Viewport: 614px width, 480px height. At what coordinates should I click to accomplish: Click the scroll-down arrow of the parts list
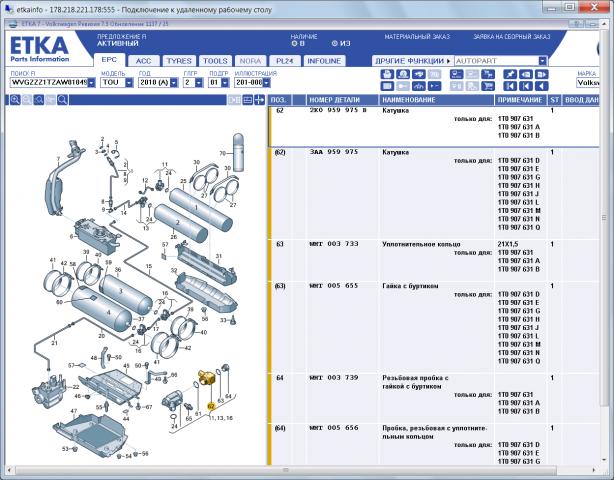(604, 460)
